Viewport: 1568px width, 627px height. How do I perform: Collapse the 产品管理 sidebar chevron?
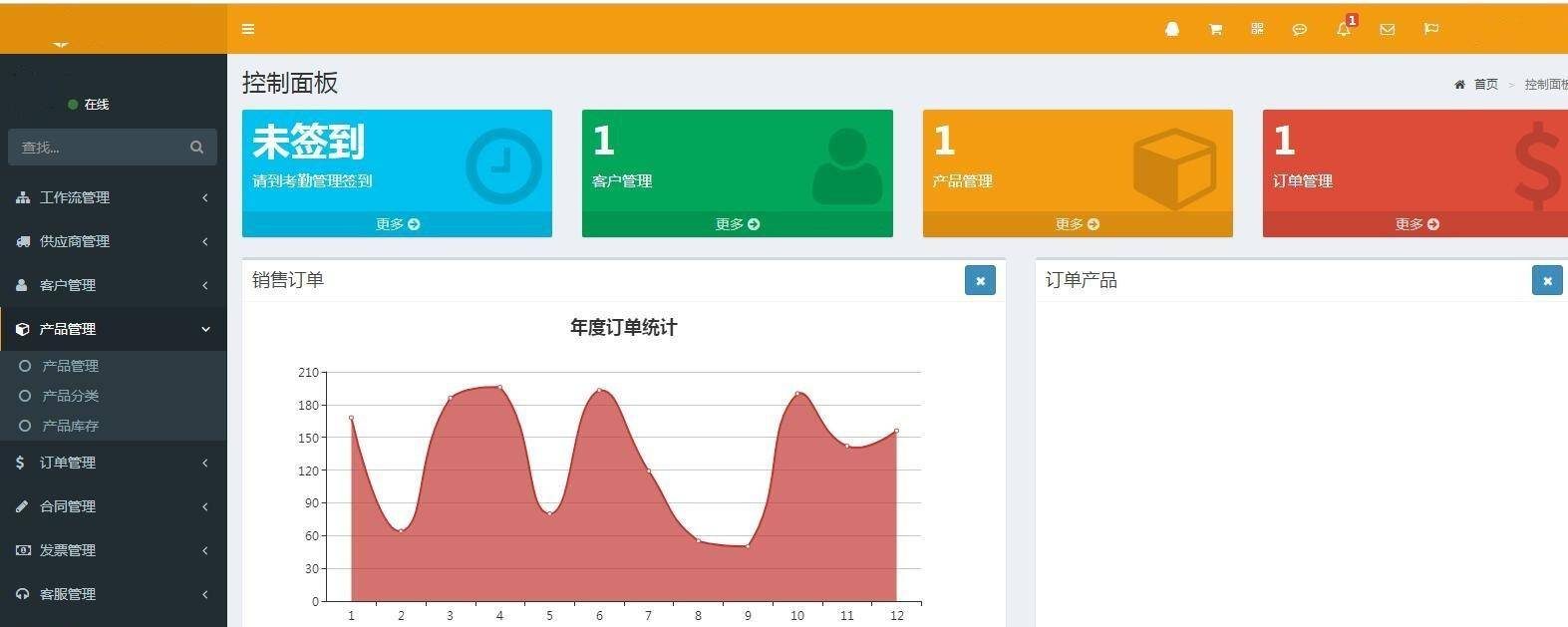[x=205, y=329]
